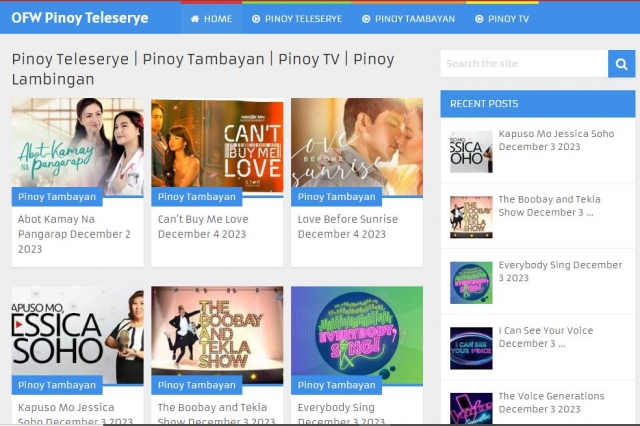The height and width of the screenshot is (426, 640).
Task: Click I Can See Your Voice sidebar thumbnail
Action: point(471,348)
